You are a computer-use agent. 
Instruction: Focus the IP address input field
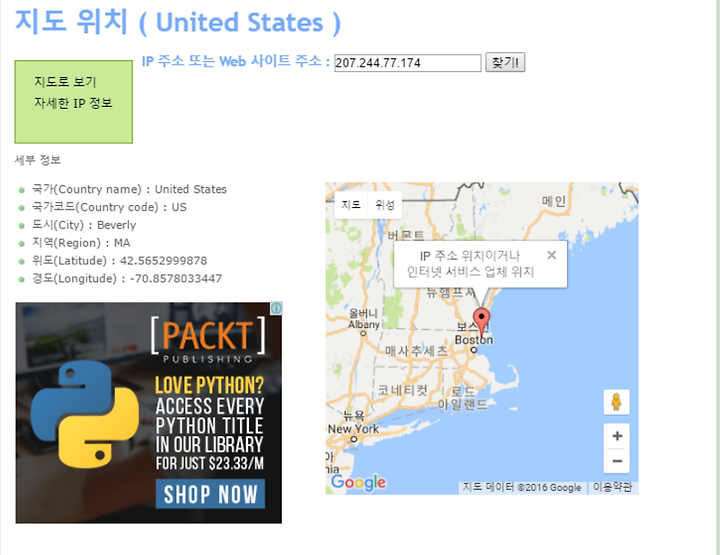(407, 63)
